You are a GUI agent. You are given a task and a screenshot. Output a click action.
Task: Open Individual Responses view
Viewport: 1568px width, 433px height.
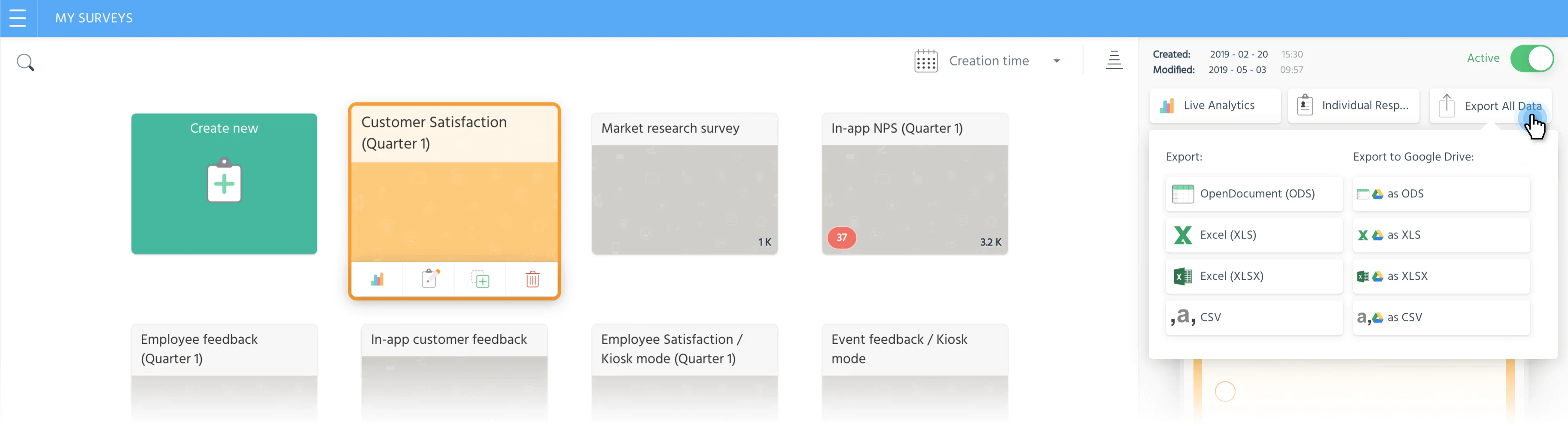pos(1354,105)
